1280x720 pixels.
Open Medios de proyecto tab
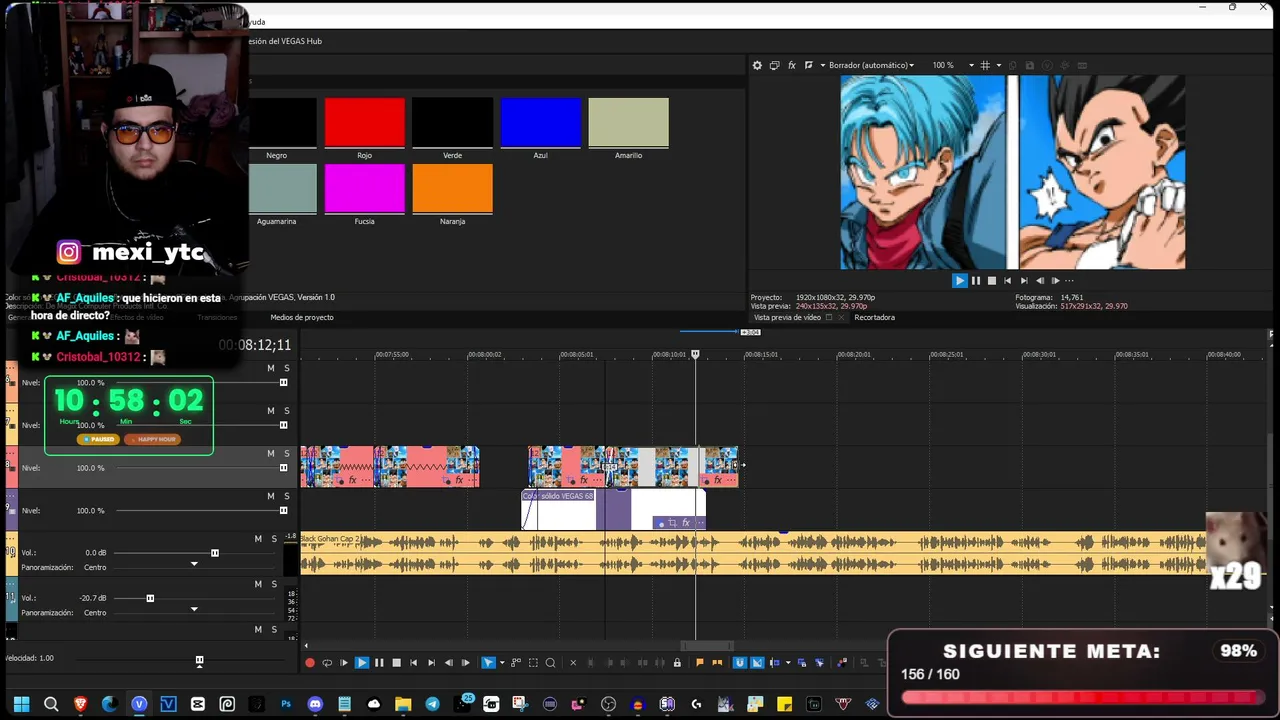pos(302,317)
